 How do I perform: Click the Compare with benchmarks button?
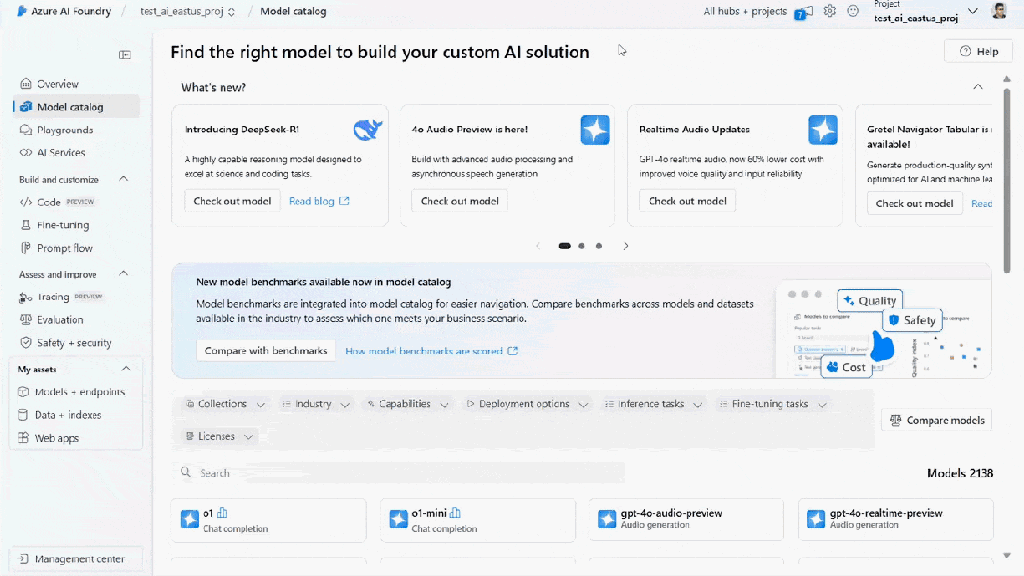pyautogui.click(x=266, y=351)
